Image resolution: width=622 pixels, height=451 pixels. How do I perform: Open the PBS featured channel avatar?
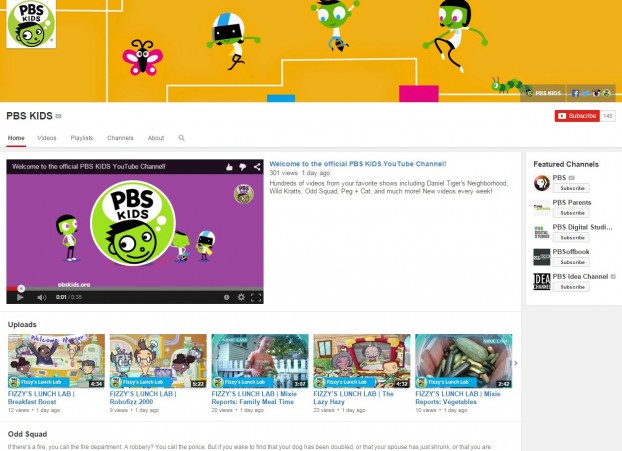pyautogui.click(x=541, y=183)
